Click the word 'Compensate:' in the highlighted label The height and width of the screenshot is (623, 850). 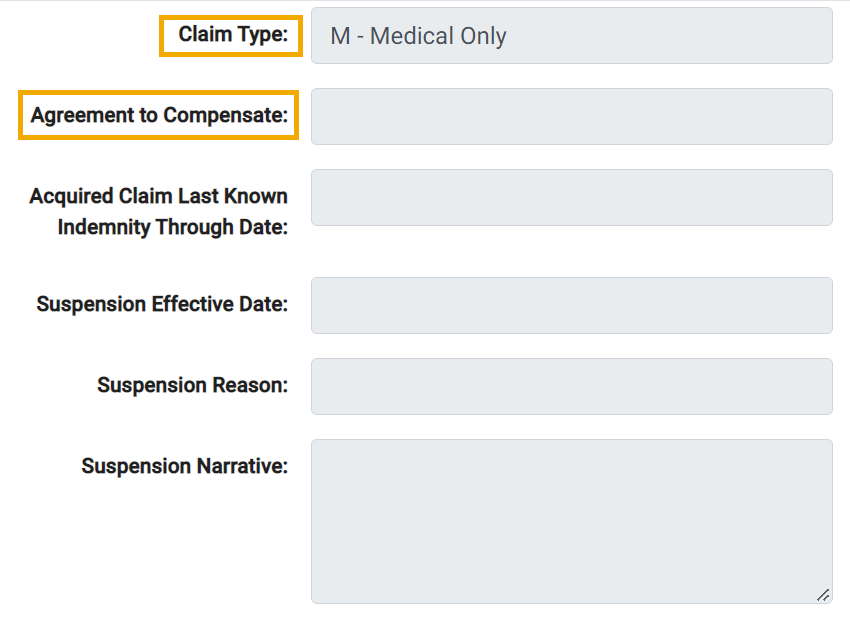(225, 115)
